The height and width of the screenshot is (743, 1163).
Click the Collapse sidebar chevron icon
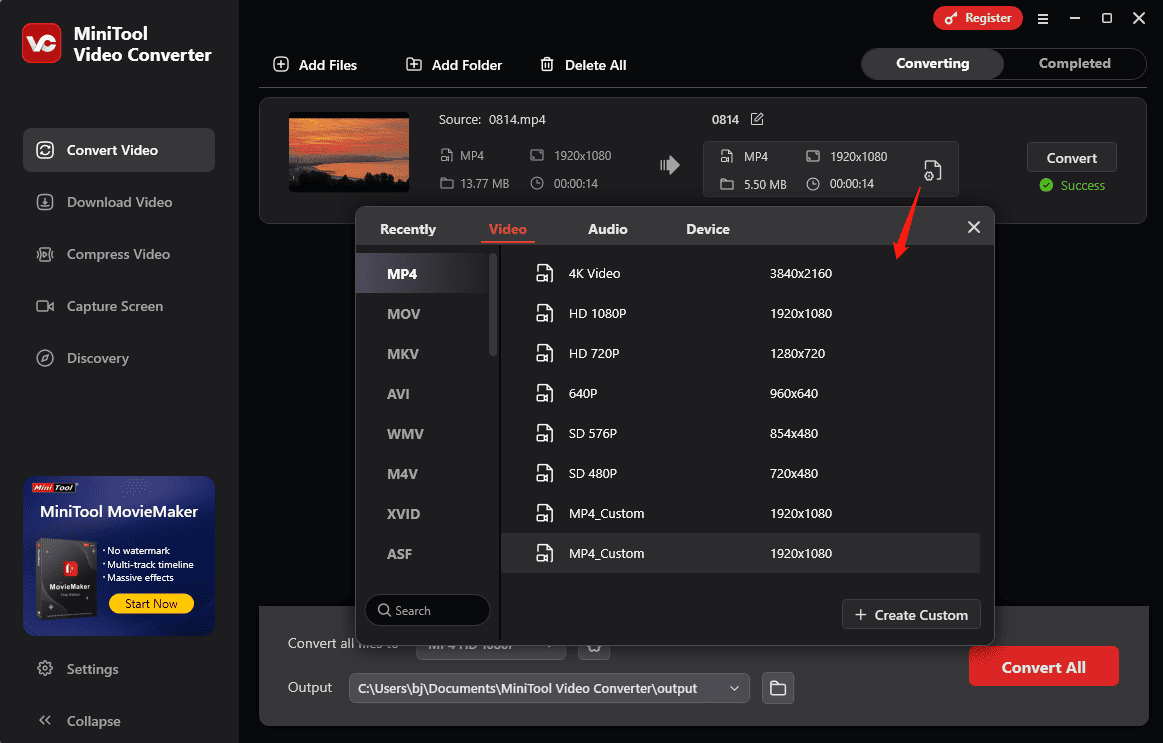click(x=45, y=720)
